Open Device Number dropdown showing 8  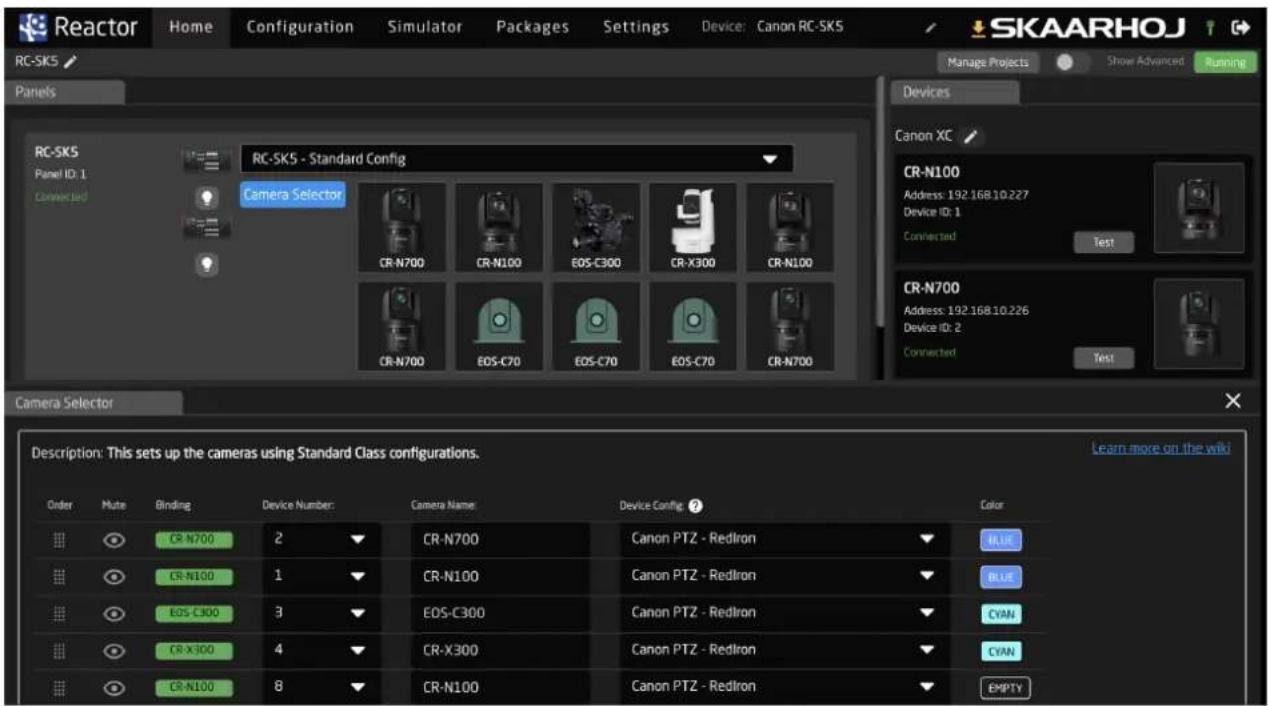click(x=320, y=688)
